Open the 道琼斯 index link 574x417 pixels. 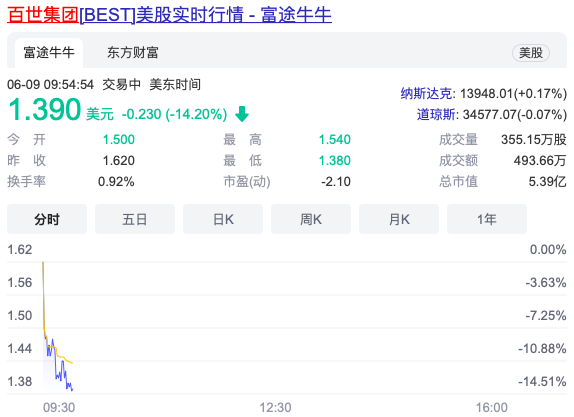coord(436,115)
